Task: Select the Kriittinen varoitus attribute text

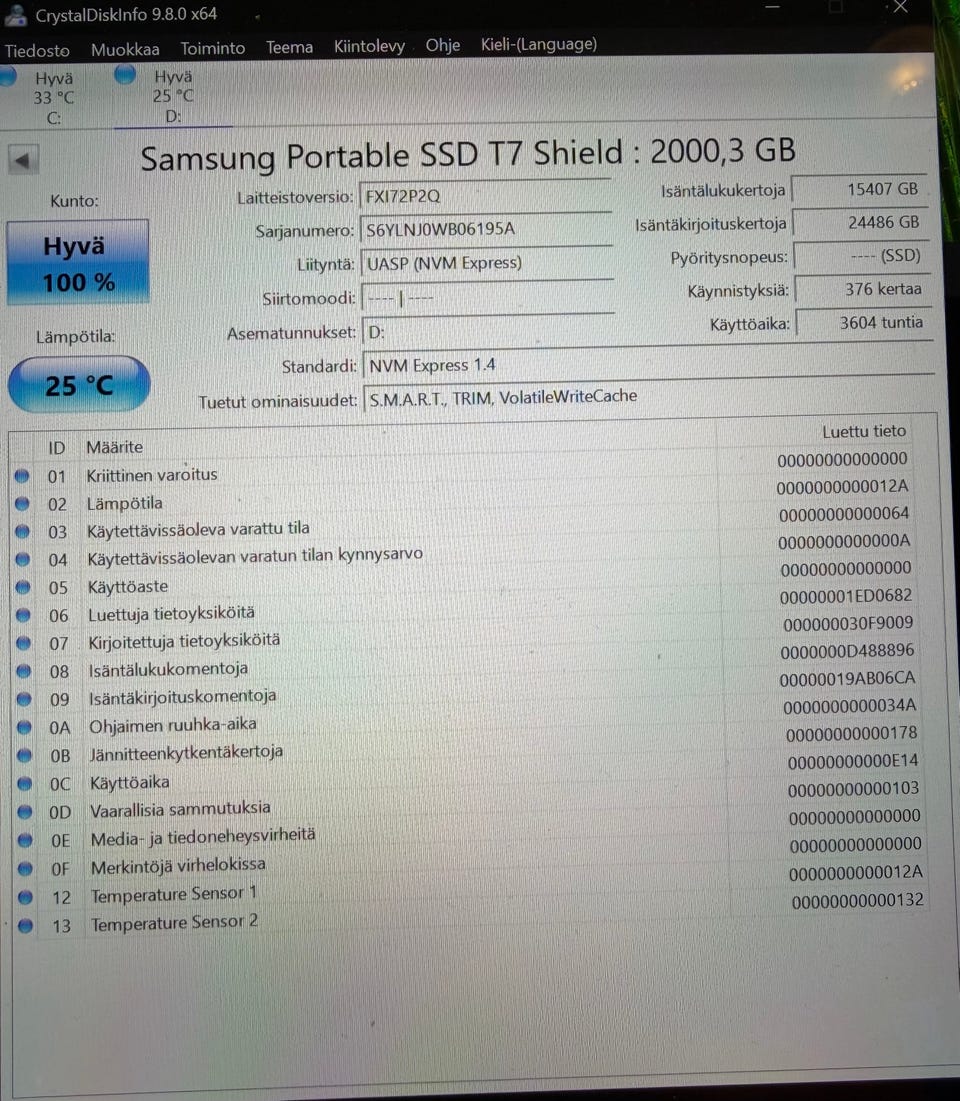Action: click(152, 475)
